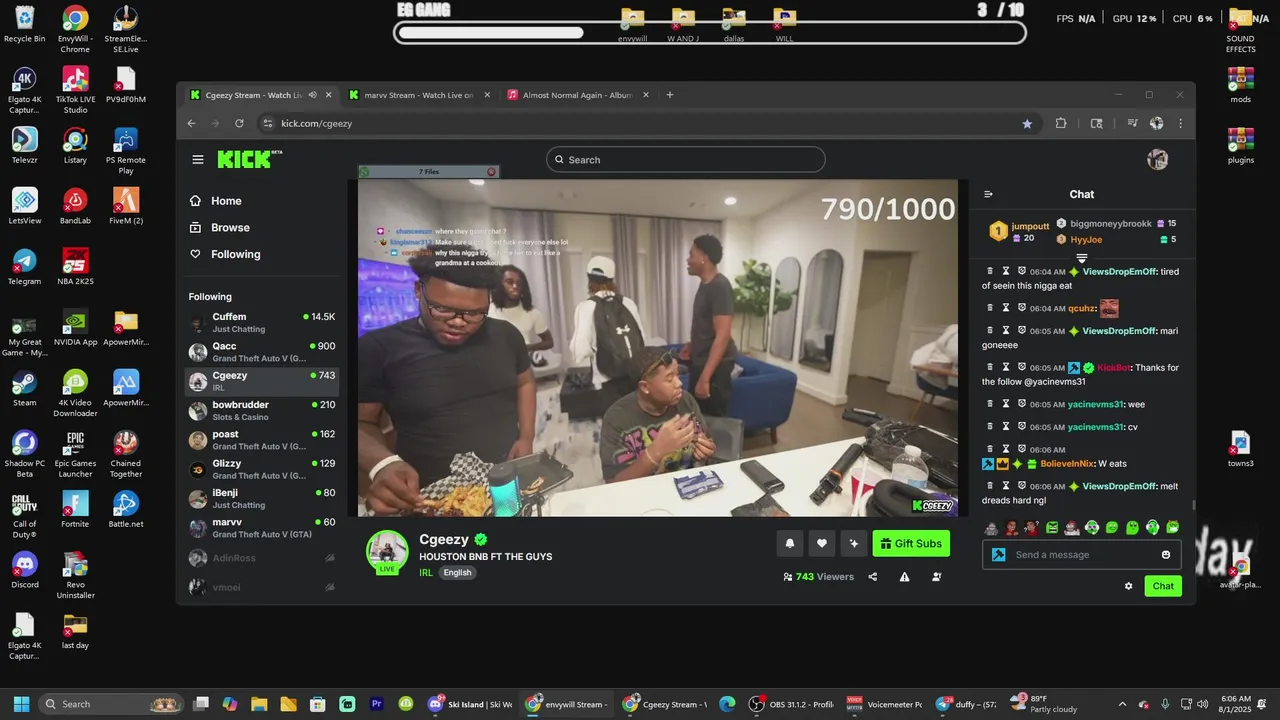The image size is (1280, 720).
Task: Click username ViewsDropEmOff in 'mari goneeee' message
Action: click(x=1119, y=331)
